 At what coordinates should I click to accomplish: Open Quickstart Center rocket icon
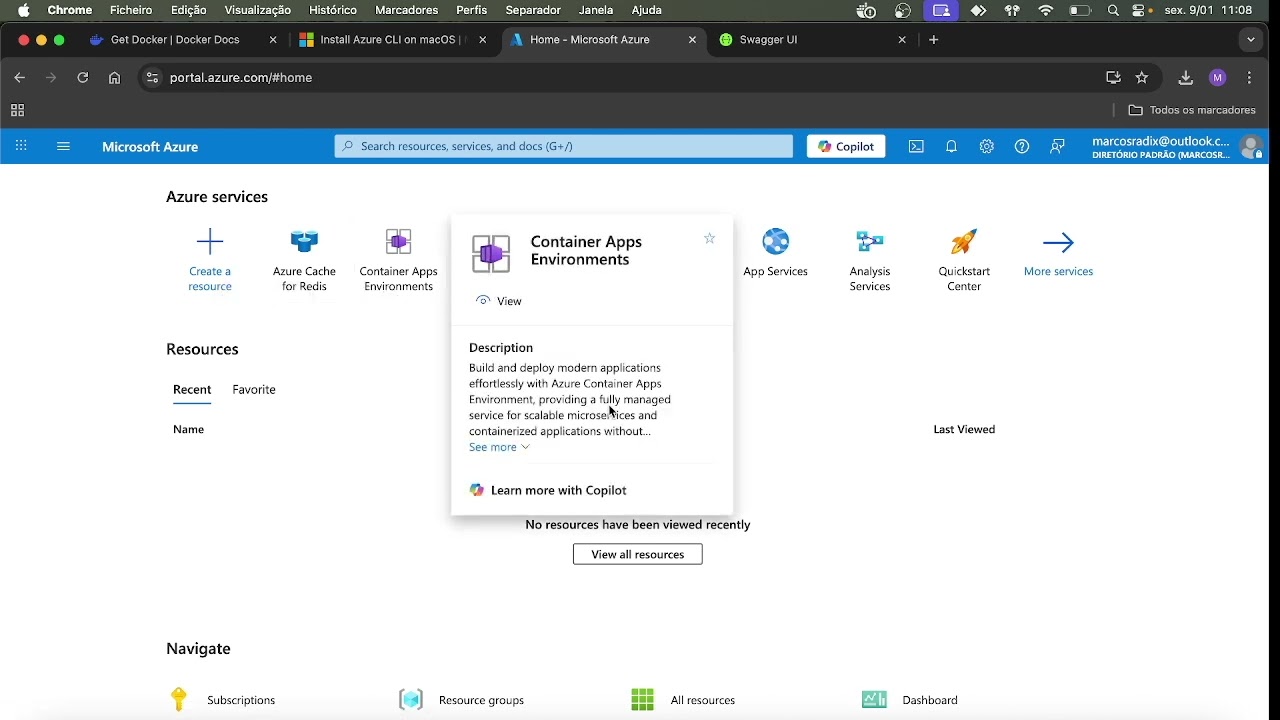tap(964, 241)
